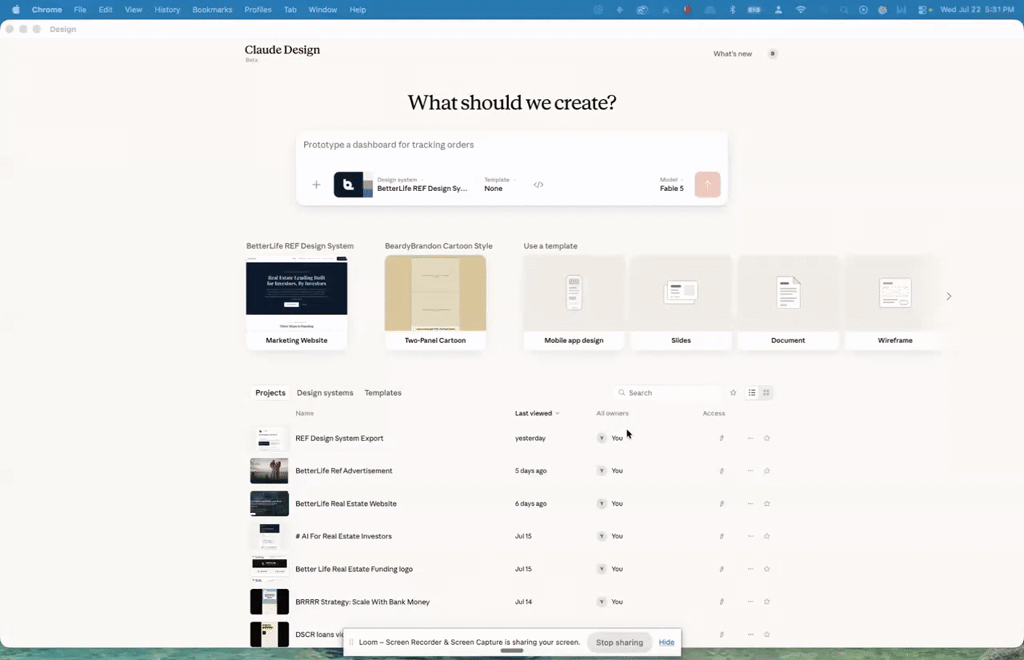Viewport: 1024px width, 660px height.
Task: Open more options for BetterLife Ref Advertisement
Action: tap(750, 471)
